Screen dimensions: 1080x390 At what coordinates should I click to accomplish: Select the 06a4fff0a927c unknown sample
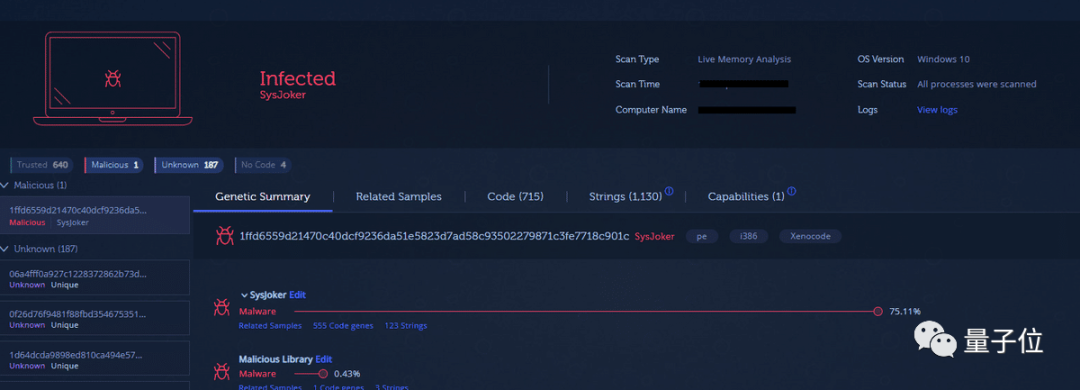[x=94, y=278]
